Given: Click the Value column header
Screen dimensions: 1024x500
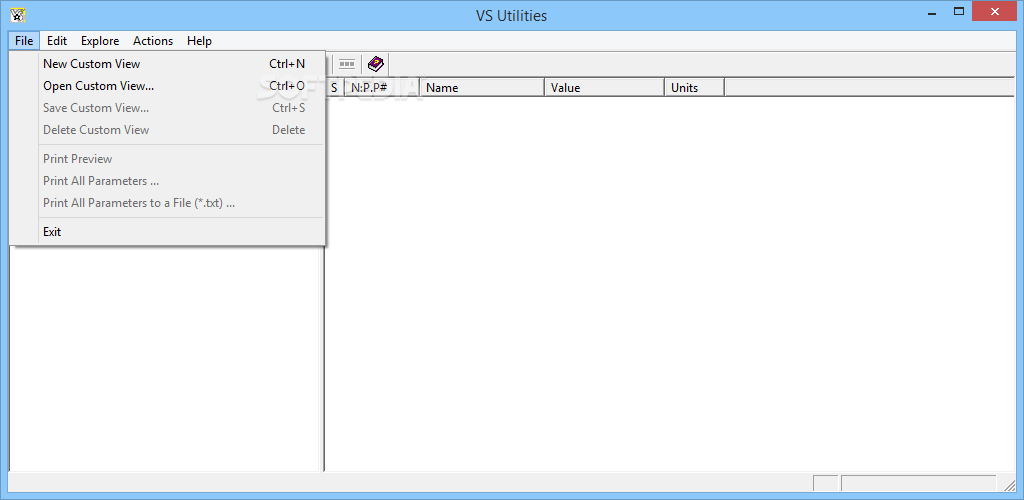Looking at the screenshot, I should tap(604, 87).
